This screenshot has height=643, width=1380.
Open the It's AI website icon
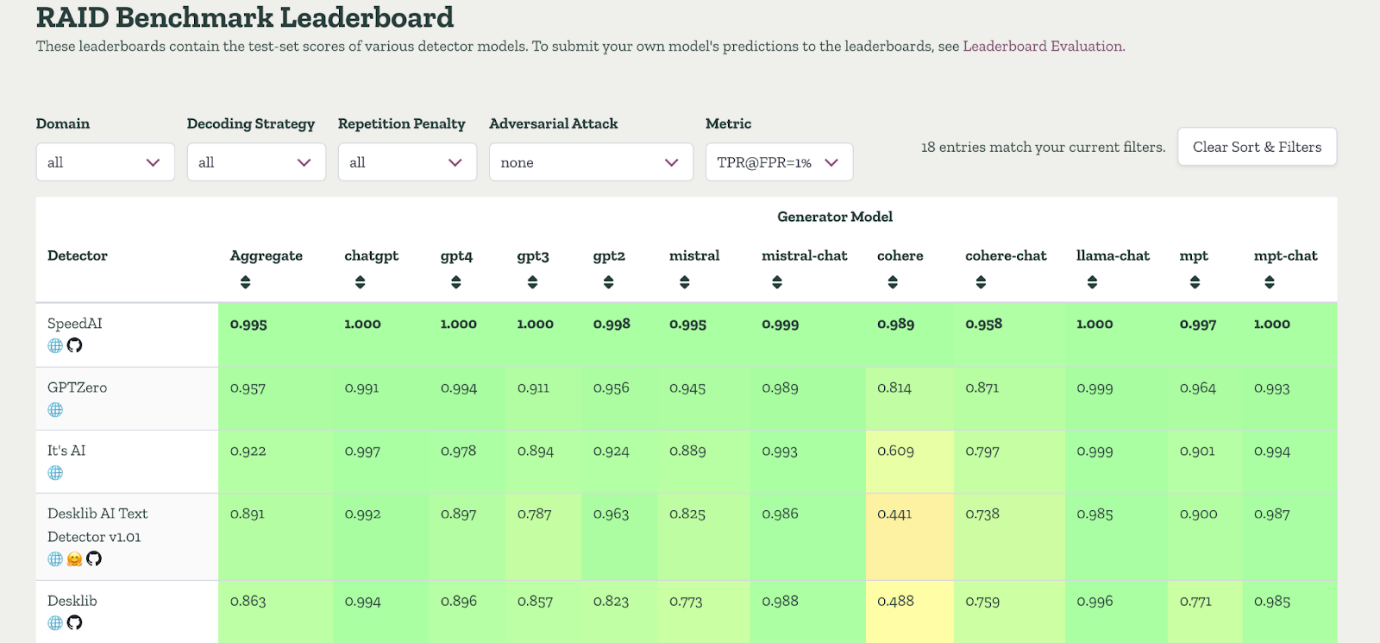pyautogui.click(x=55, y=472)
